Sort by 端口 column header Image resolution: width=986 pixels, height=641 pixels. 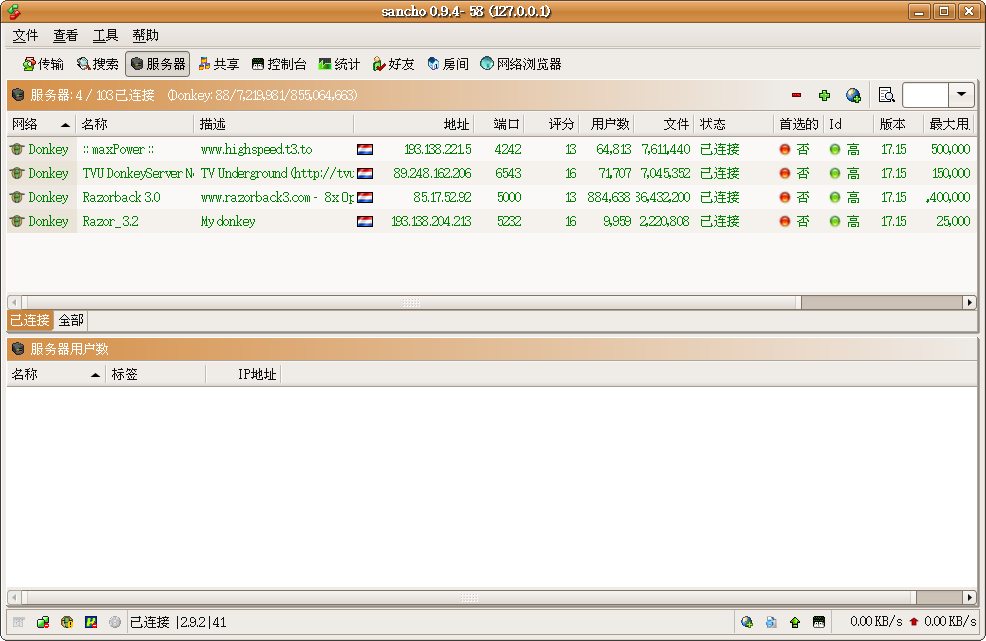coord(499,125)
